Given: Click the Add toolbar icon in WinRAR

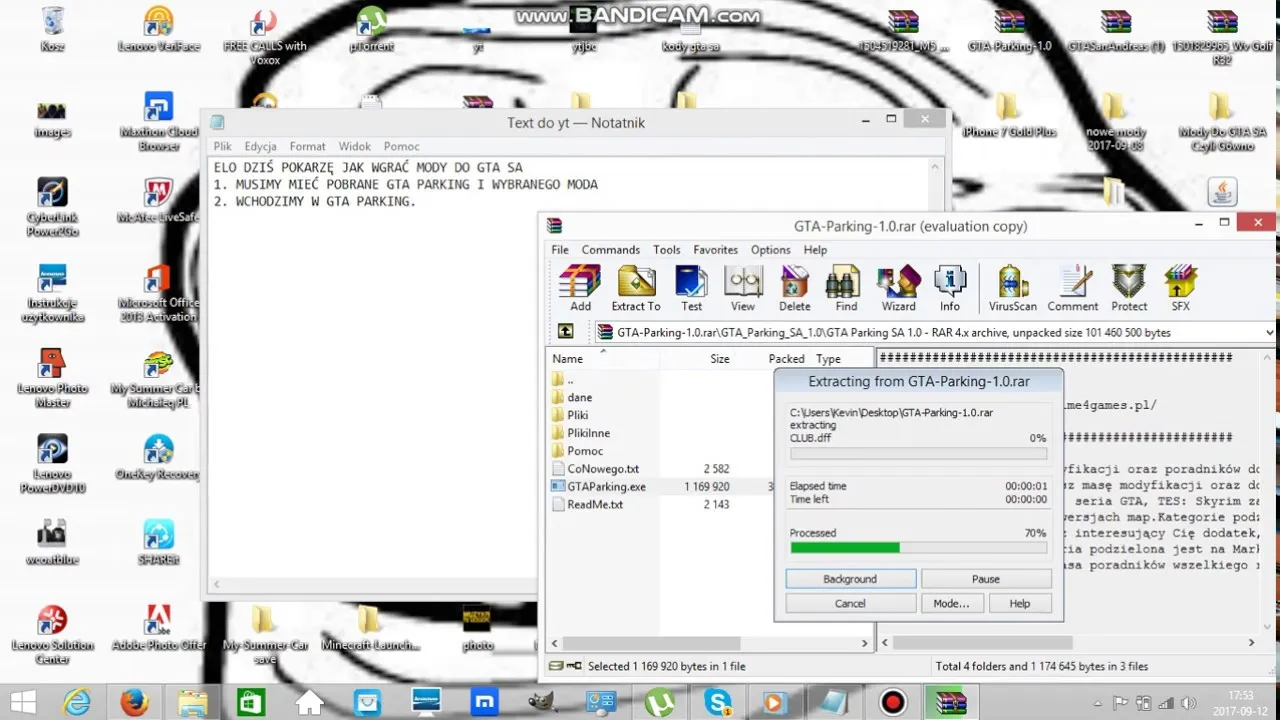Looking at the screenshot, I should click(x=580, y=289).
